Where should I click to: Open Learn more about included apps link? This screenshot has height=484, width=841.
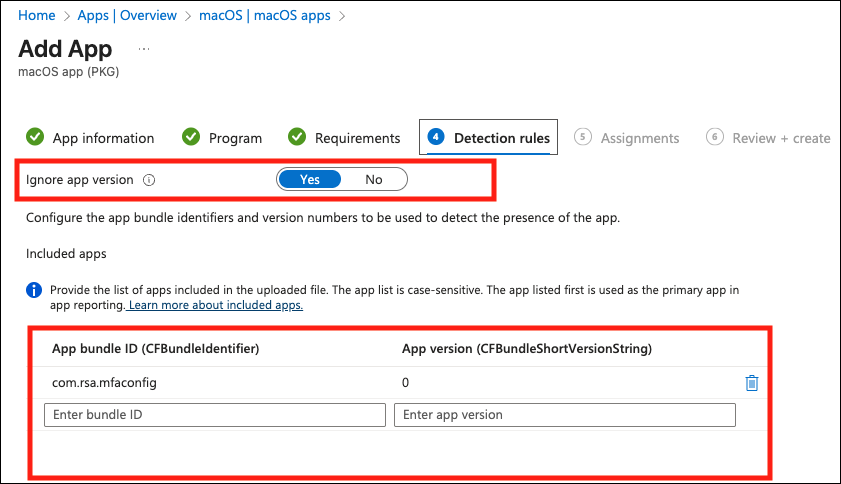click(215, 305)
